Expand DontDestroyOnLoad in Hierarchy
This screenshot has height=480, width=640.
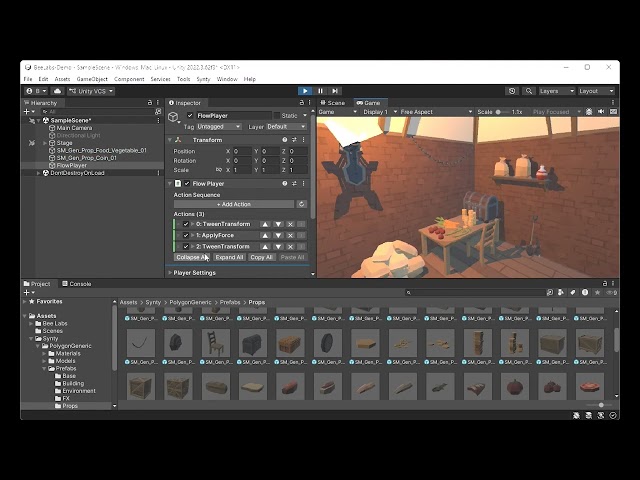pyautogui.click(x=39, y=173)
